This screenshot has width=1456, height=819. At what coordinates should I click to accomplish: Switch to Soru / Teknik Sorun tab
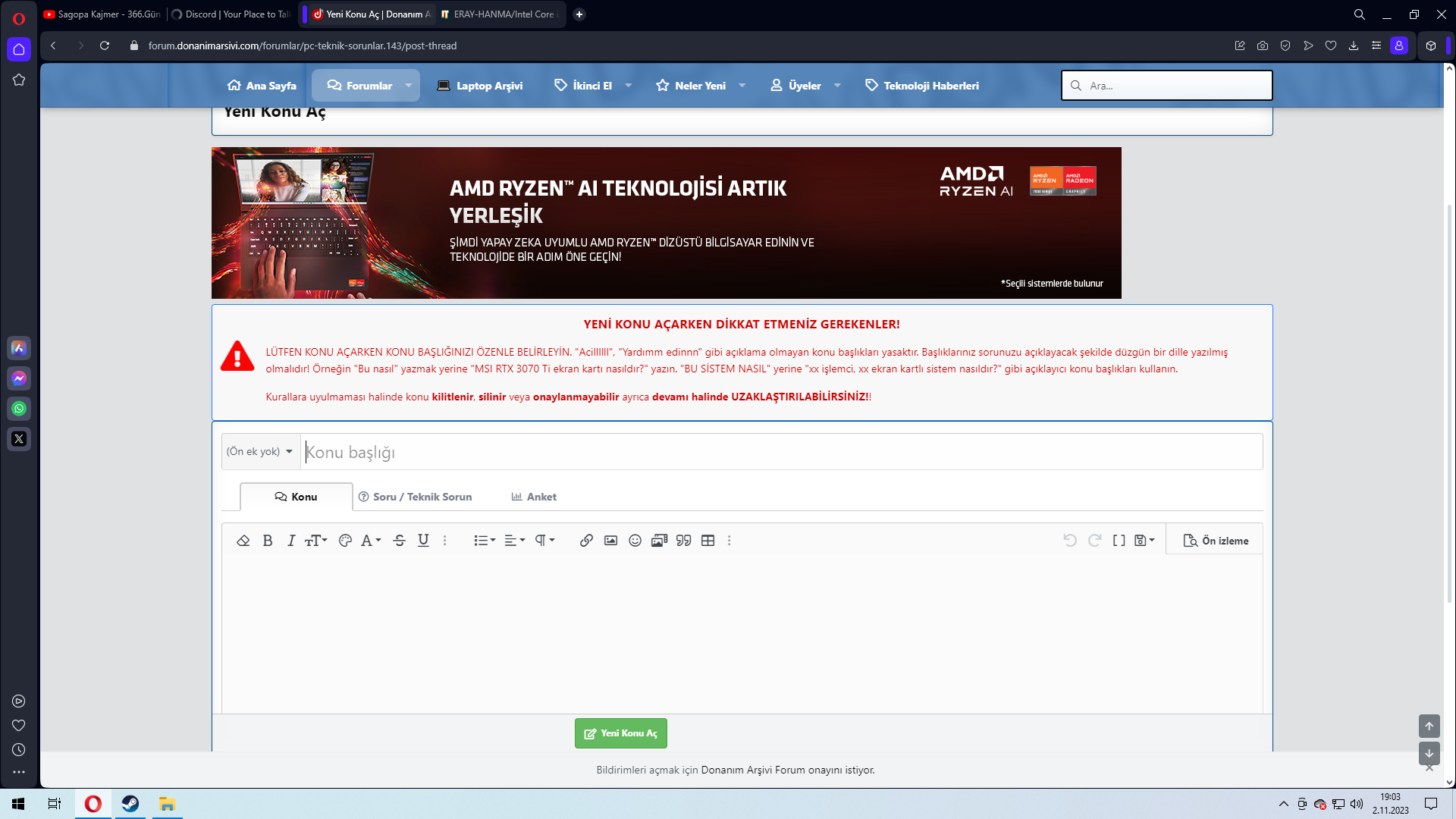(x=415, y=497)
